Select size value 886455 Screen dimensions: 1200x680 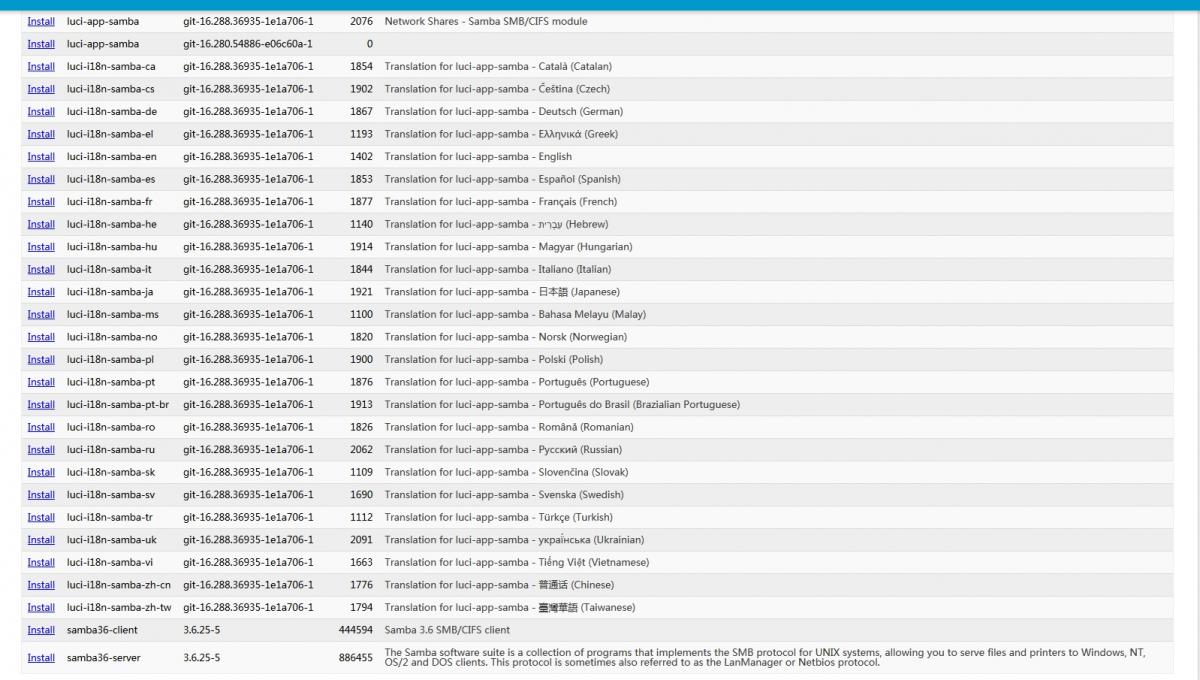coord(356,657)
